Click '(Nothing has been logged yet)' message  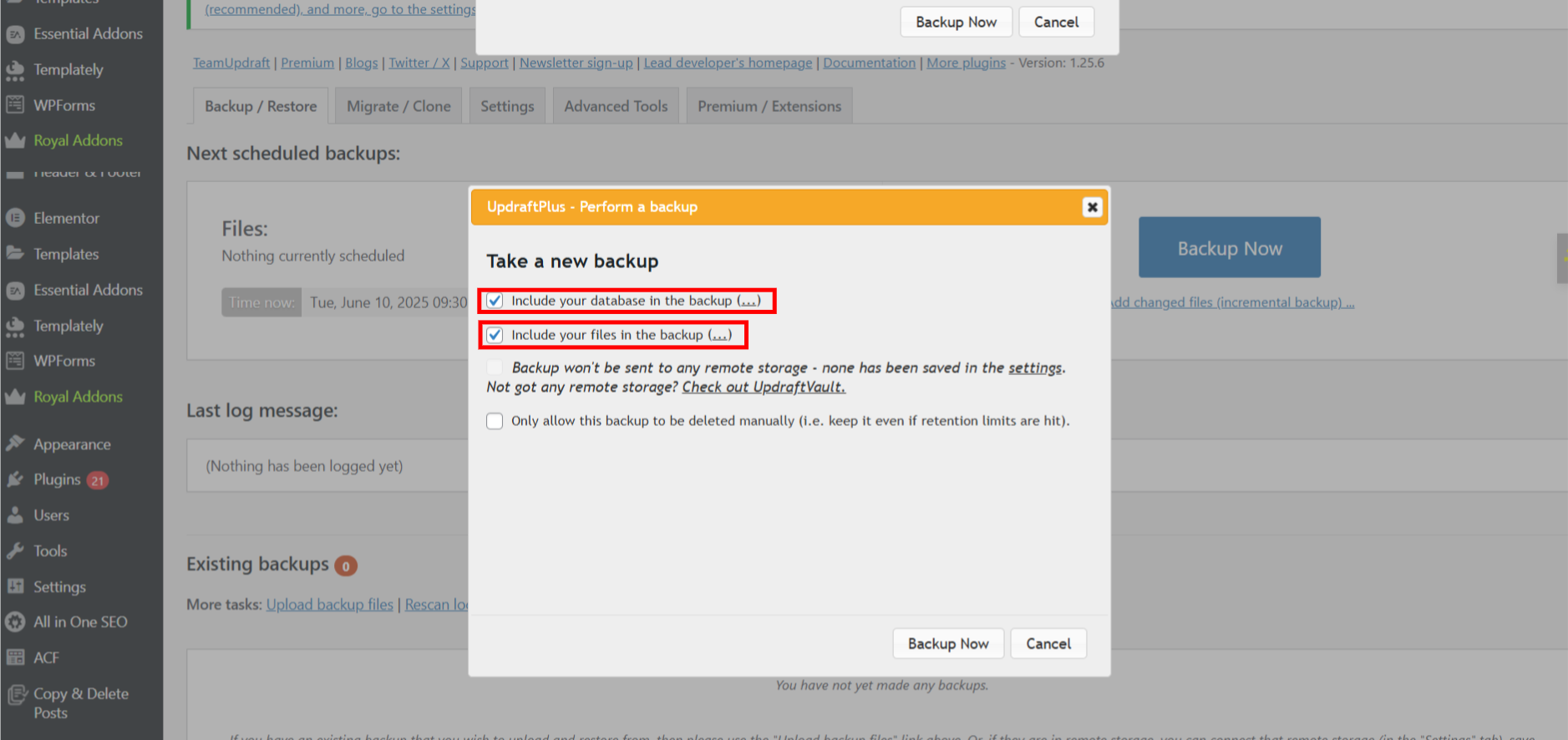click(304, 466)
